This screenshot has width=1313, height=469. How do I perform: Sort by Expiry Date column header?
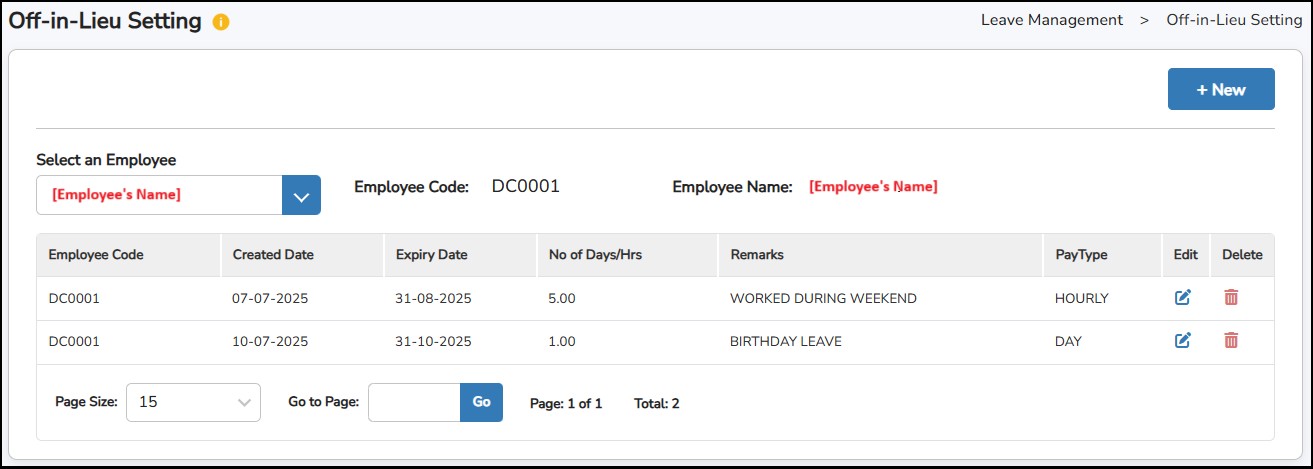pyautogui.click(x=431, y=255)
